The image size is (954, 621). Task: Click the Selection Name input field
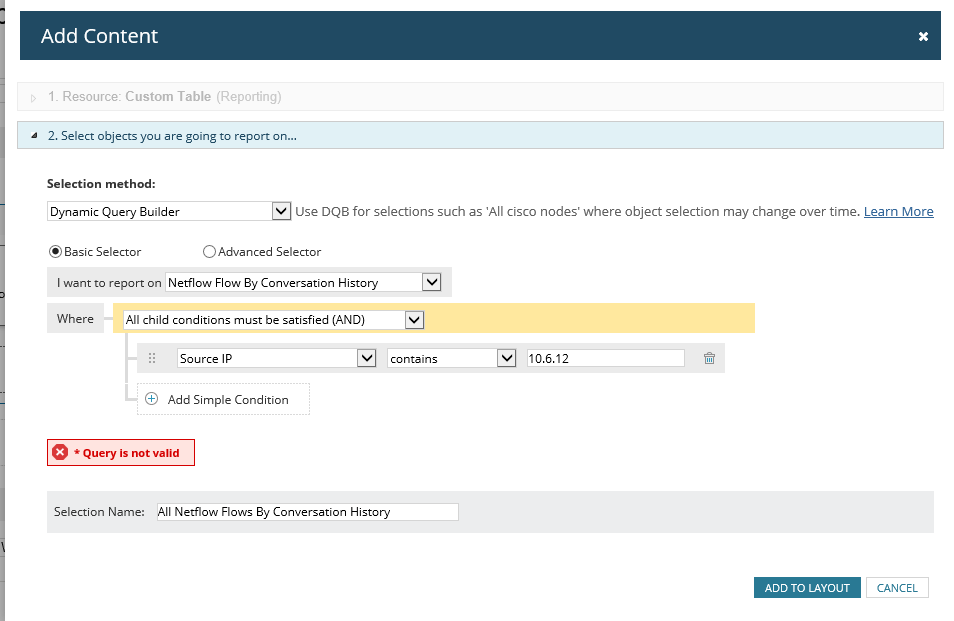(x=307, y=512)
